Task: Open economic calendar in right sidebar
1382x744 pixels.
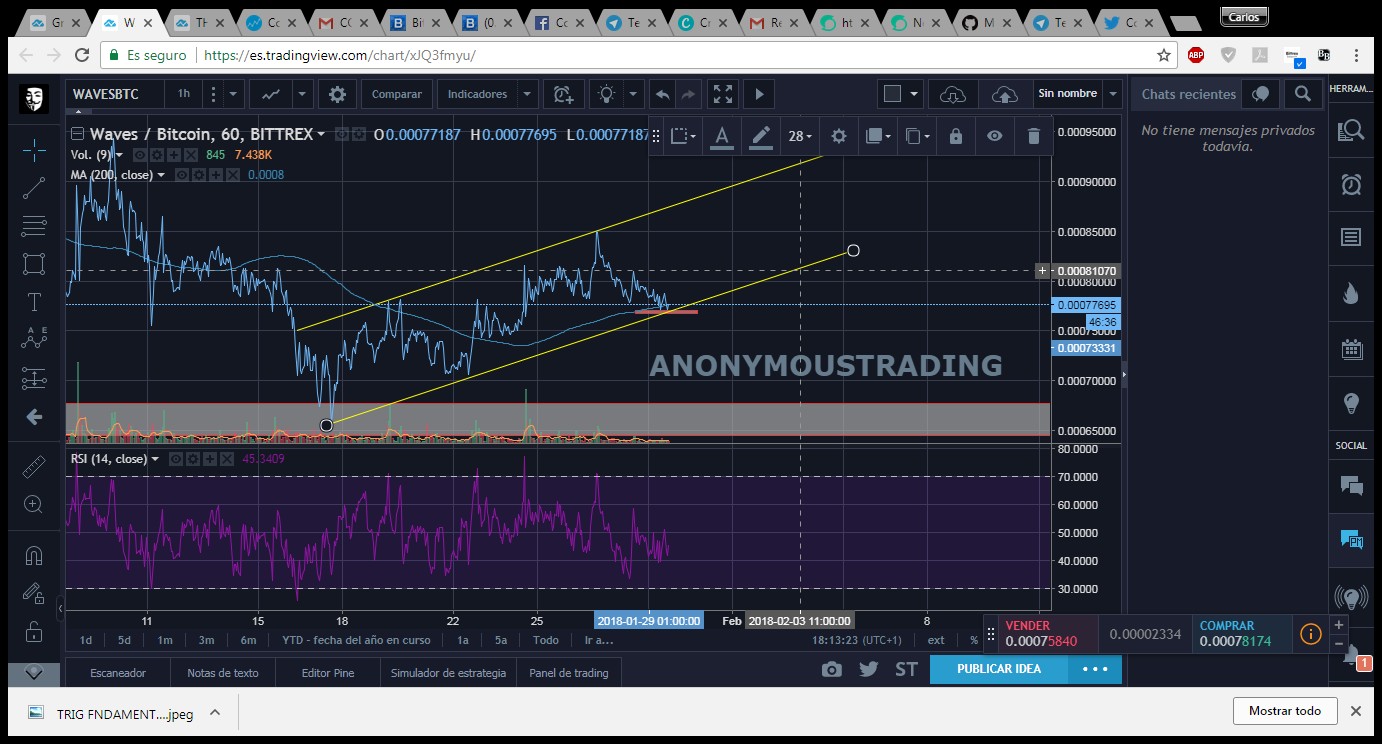Action: click(x=1351, y=349)
